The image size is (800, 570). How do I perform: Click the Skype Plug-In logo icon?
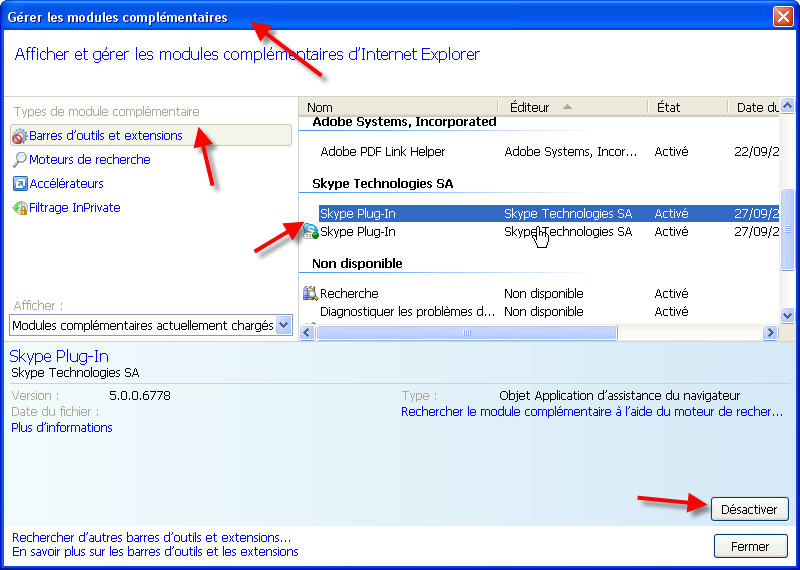[x=310, y=231]
